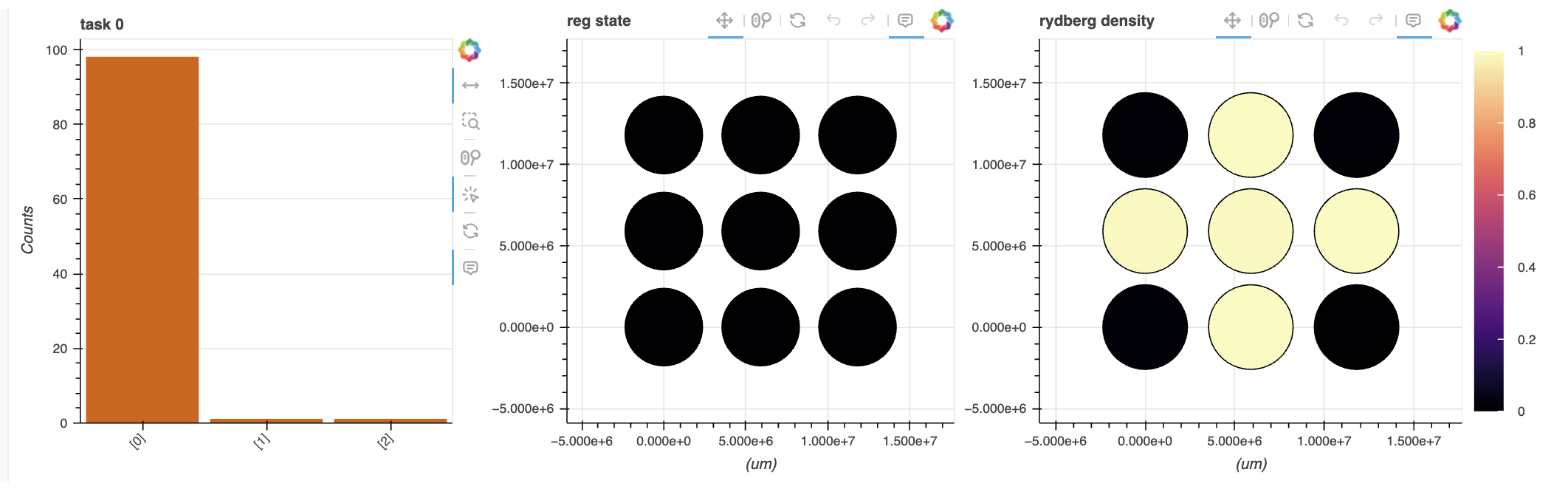Click the '0.8' label on color bar
1568x489 pixels.
pos(1527,123)
